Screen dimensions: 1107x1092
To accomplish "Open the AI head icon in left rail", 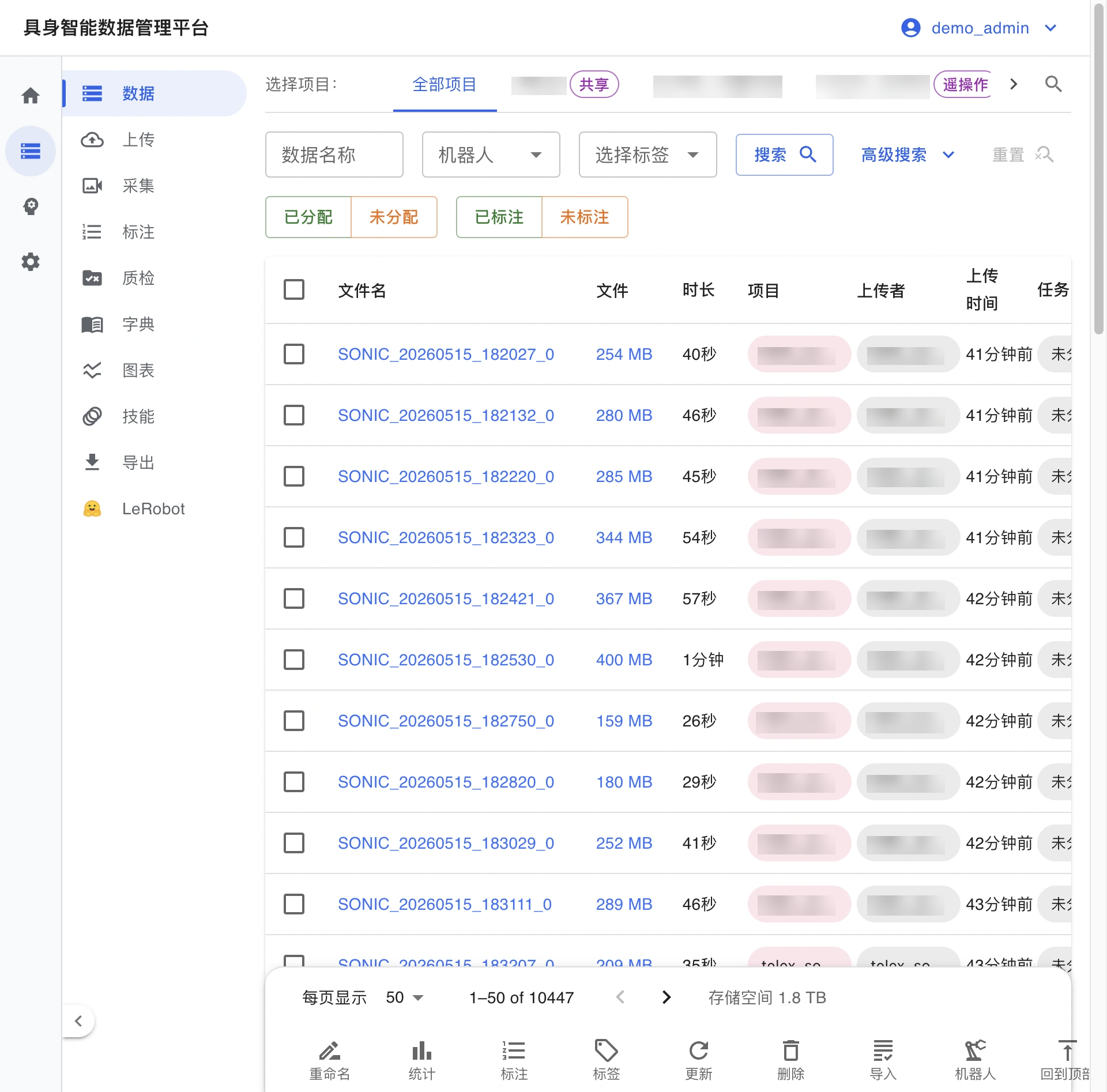I will pos(31,206).
